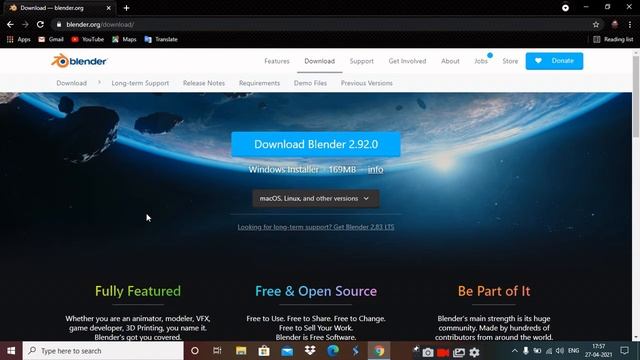
Task: Click the browser forward arrow
Action: pyautogui.click(x=25, y=24)
